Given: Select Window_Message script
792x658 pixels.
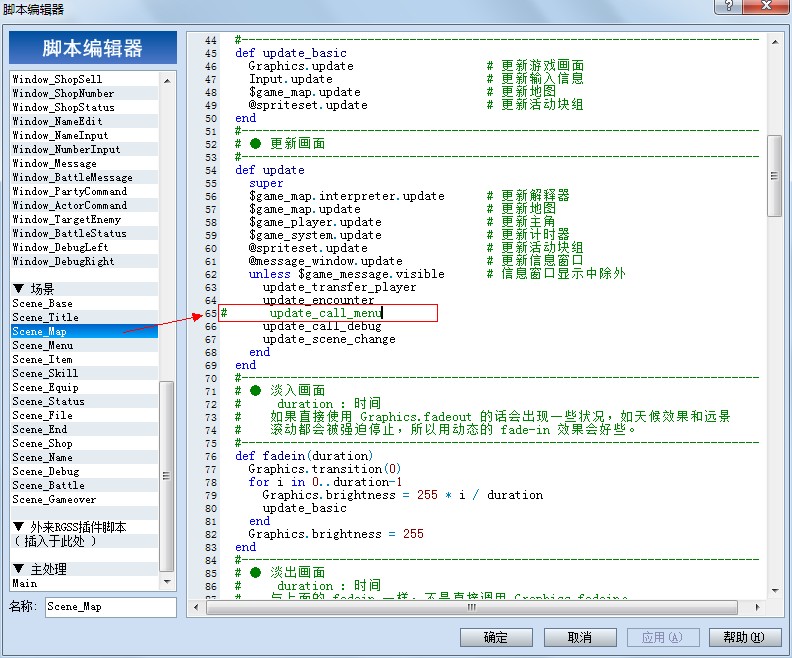Looking at the screenshot, I should 84,164.
